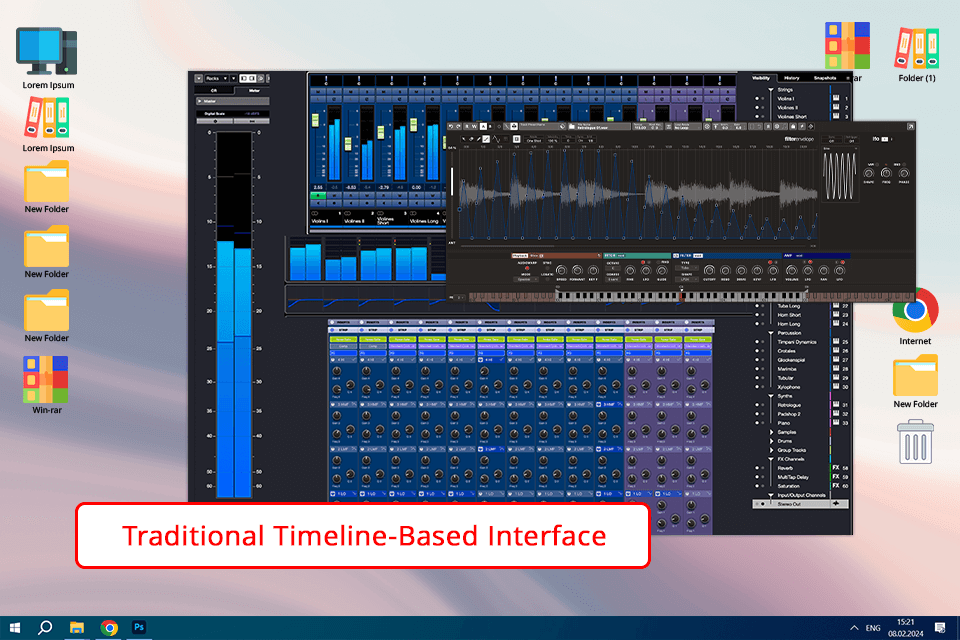This screenshot has width=960, height=640.
Task: Collapse the Percussion group
Action: pyautogui.click(x=771, y=333)
